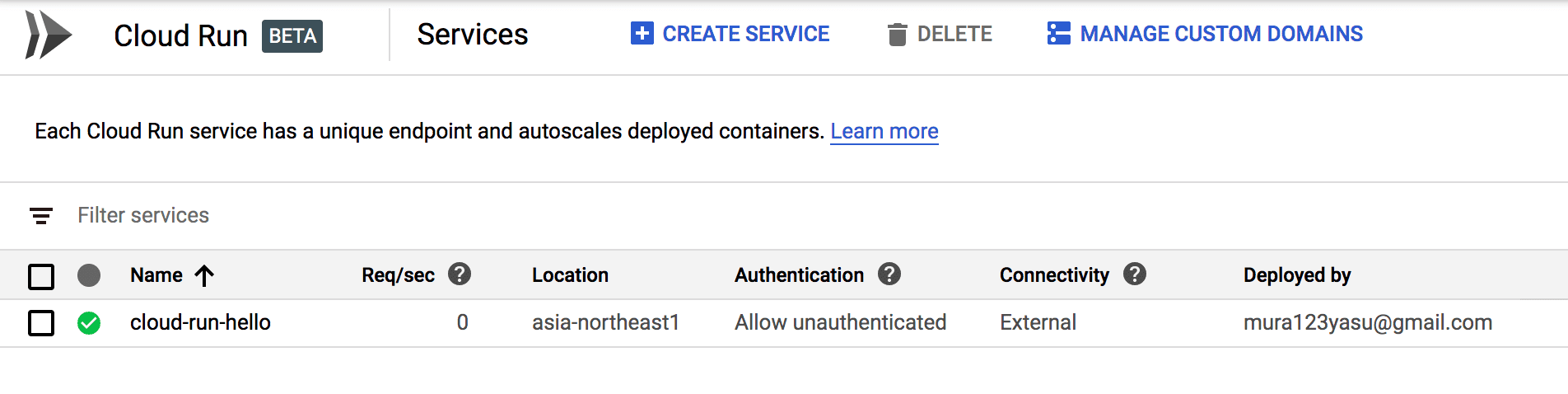Open the Req/sec help icon
The image size is (1568, 394).
click(460, 274)
